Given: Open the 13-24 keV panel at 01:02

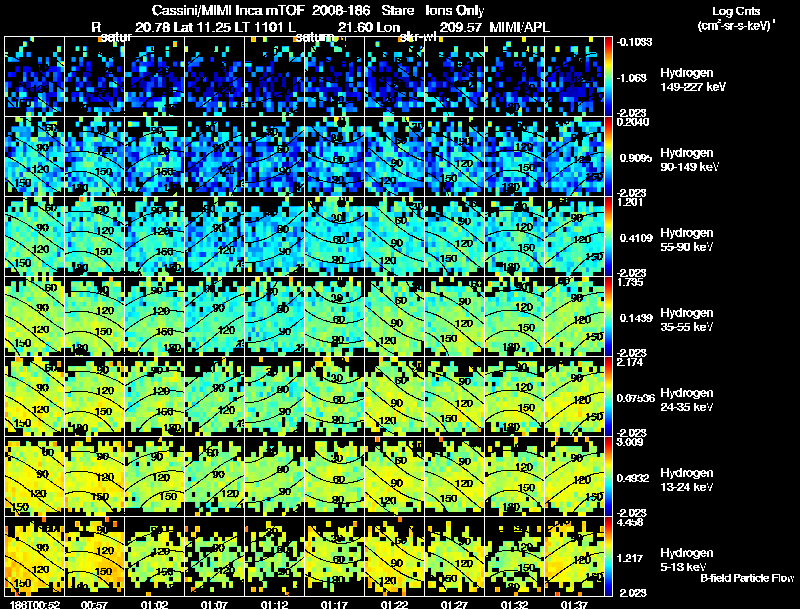Looking at the screenshot, I should [x=155, y=476].
